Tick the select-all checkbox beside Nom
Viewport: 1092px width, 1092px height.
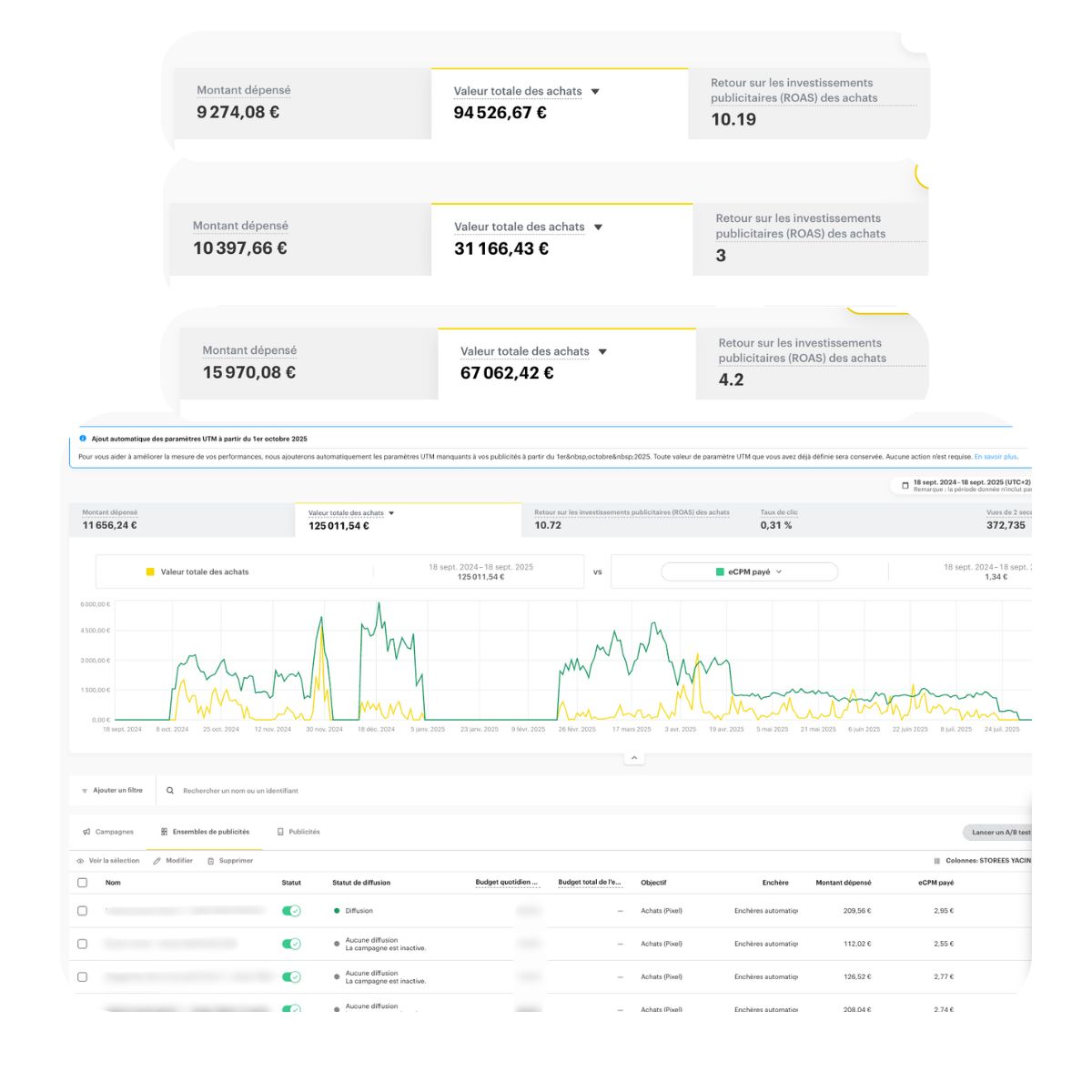point(83,883)
